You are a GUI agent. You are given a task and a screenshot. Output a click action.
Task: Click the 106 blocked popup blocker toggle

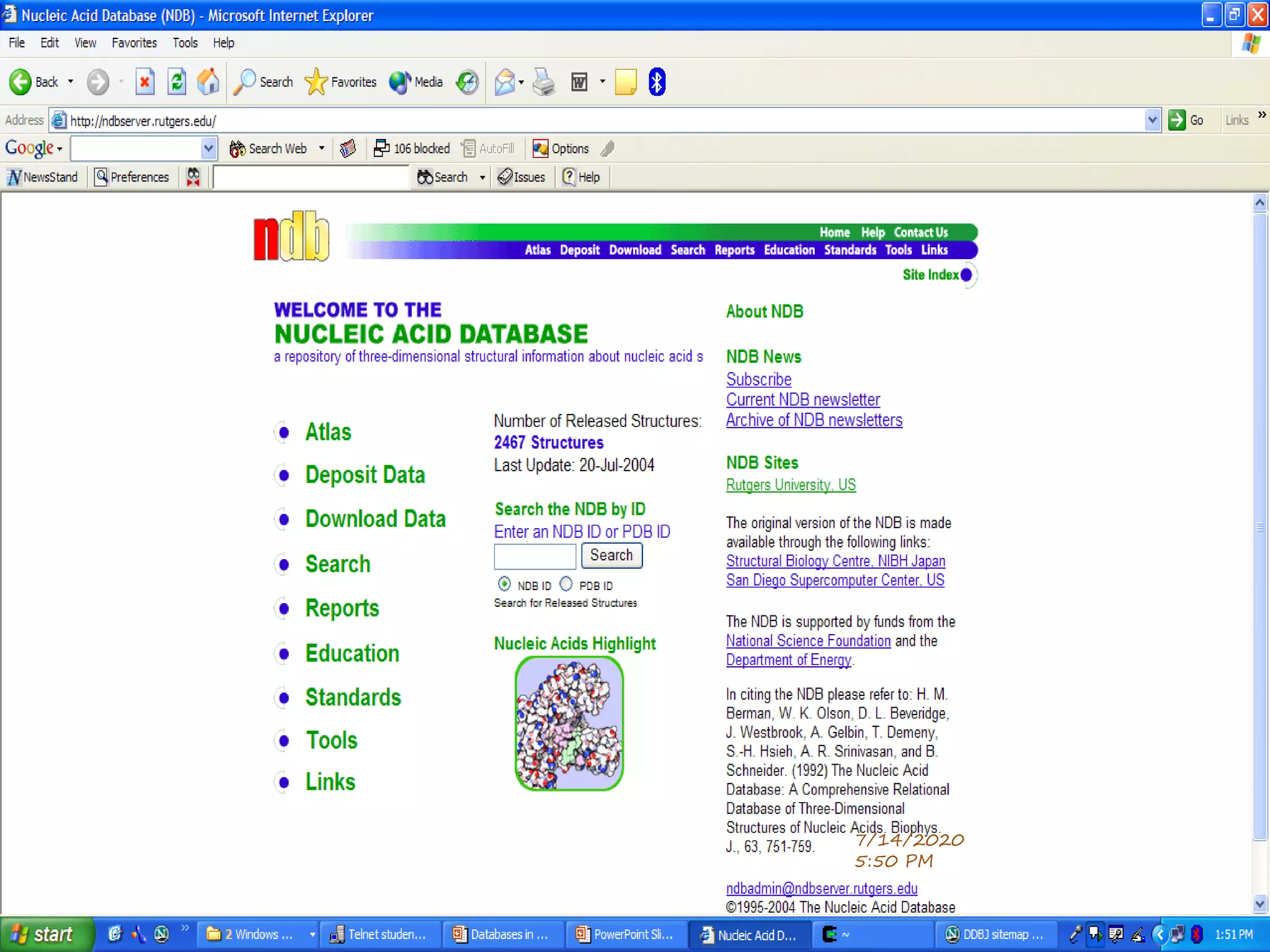click(412, 149)
